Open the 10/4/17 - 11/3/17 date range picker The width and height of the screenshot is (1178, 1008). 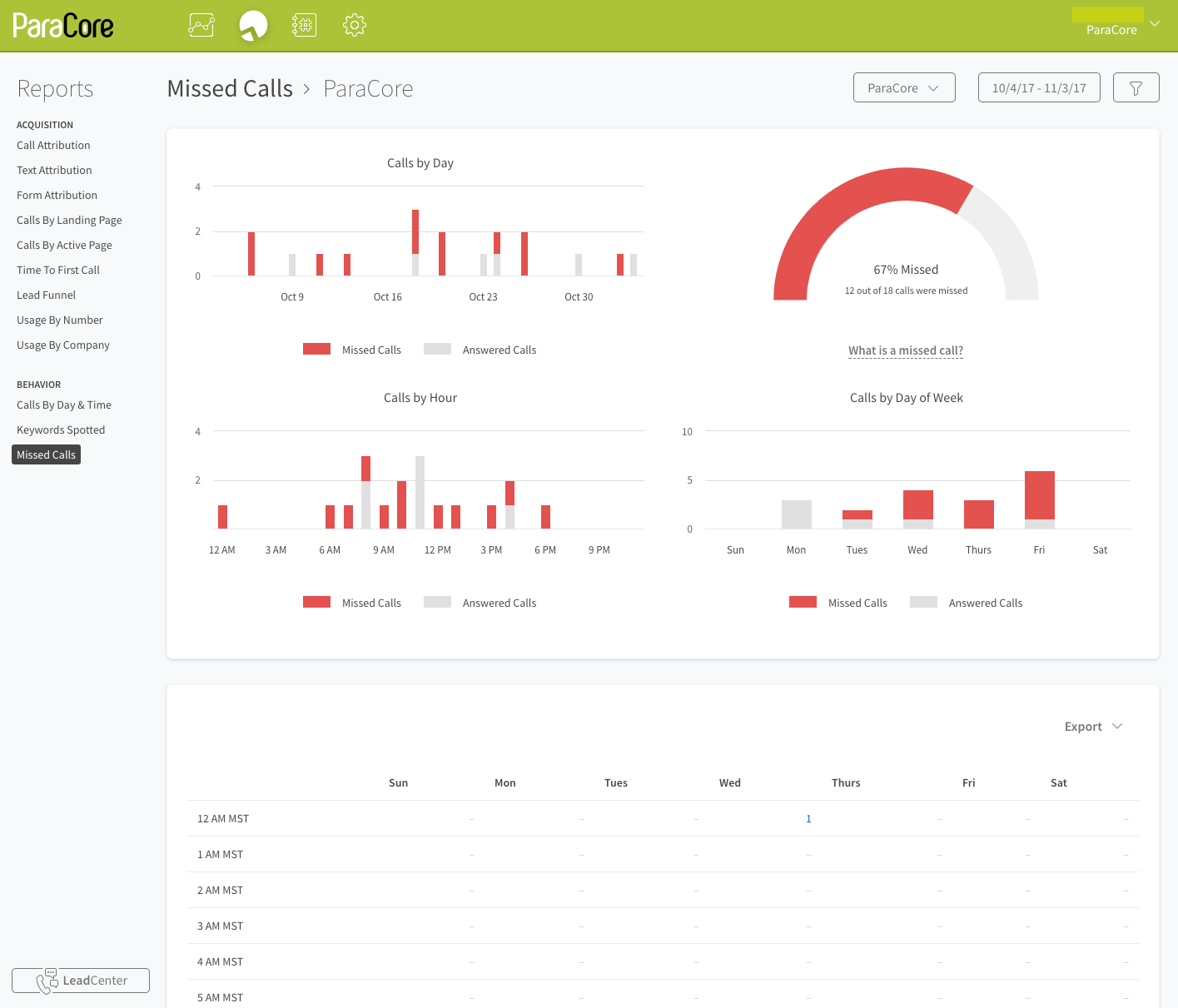click(x=1039, y=87)
